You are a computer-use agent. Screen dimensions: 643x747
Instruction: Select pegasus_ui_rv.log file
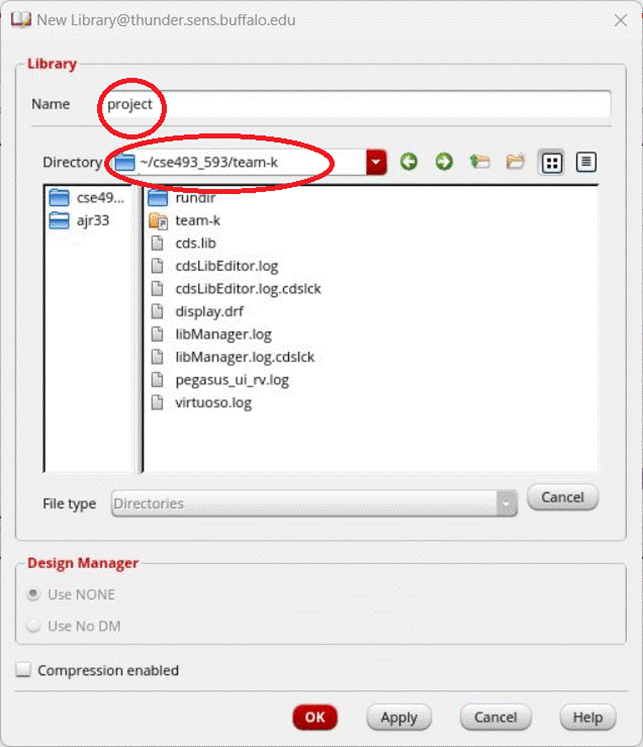click(220, 380)
